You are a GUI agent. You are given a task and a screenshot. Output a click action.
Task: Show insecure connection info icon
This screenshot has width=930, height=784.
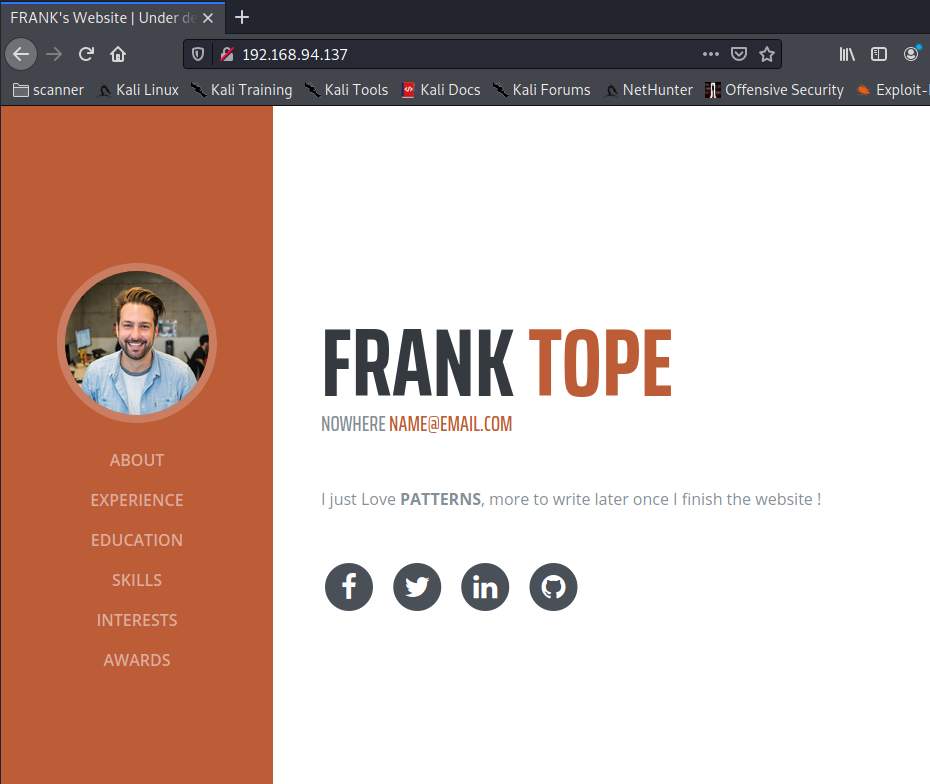pyautogui.click(x=227, y=55)
